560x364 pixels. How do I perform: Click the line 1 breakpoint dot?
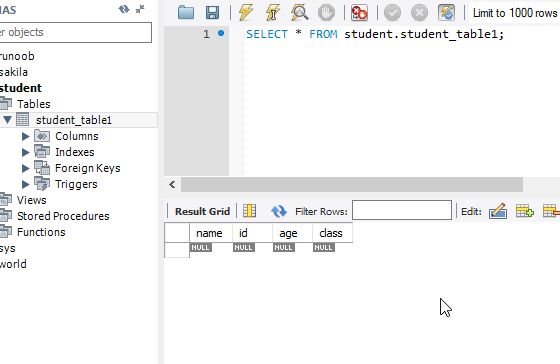221,33
